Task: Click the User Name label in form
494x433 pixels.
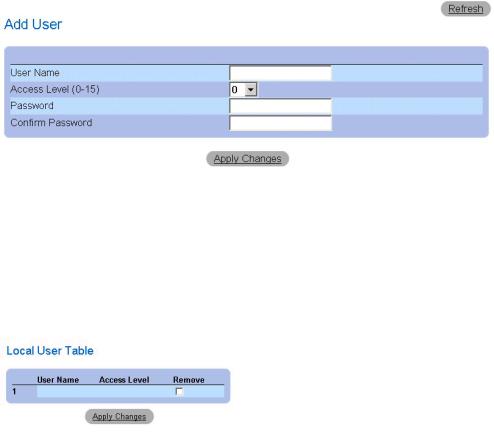Action: coord(35,73)
